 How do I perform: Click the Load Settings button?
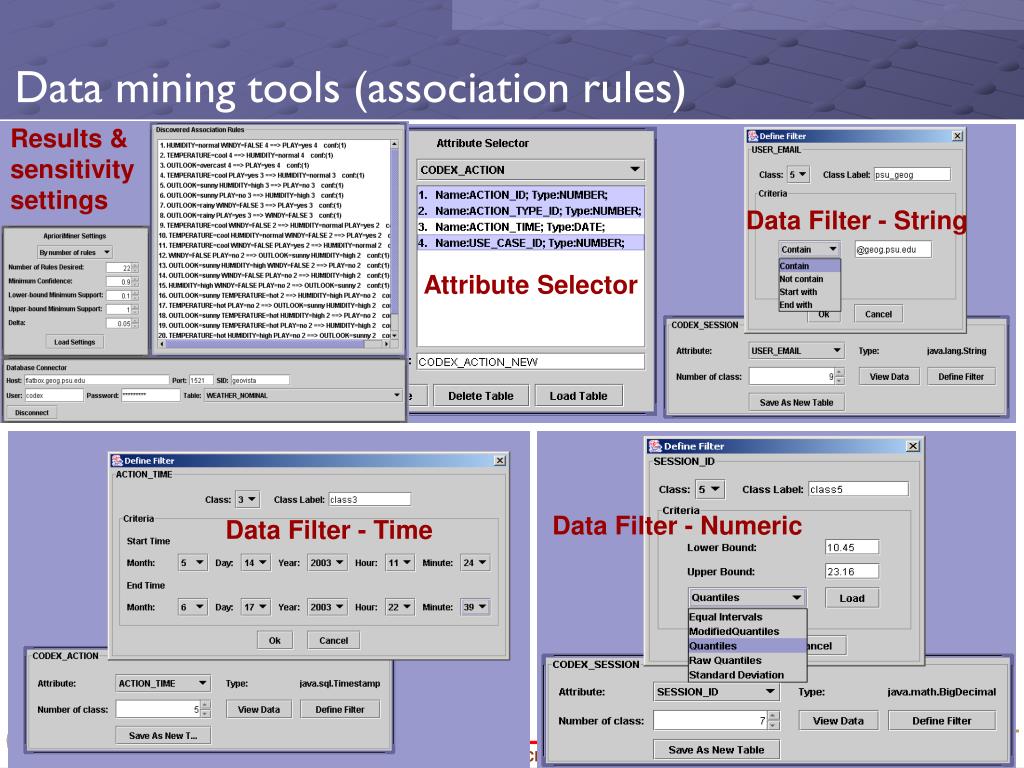pos(74,342)
